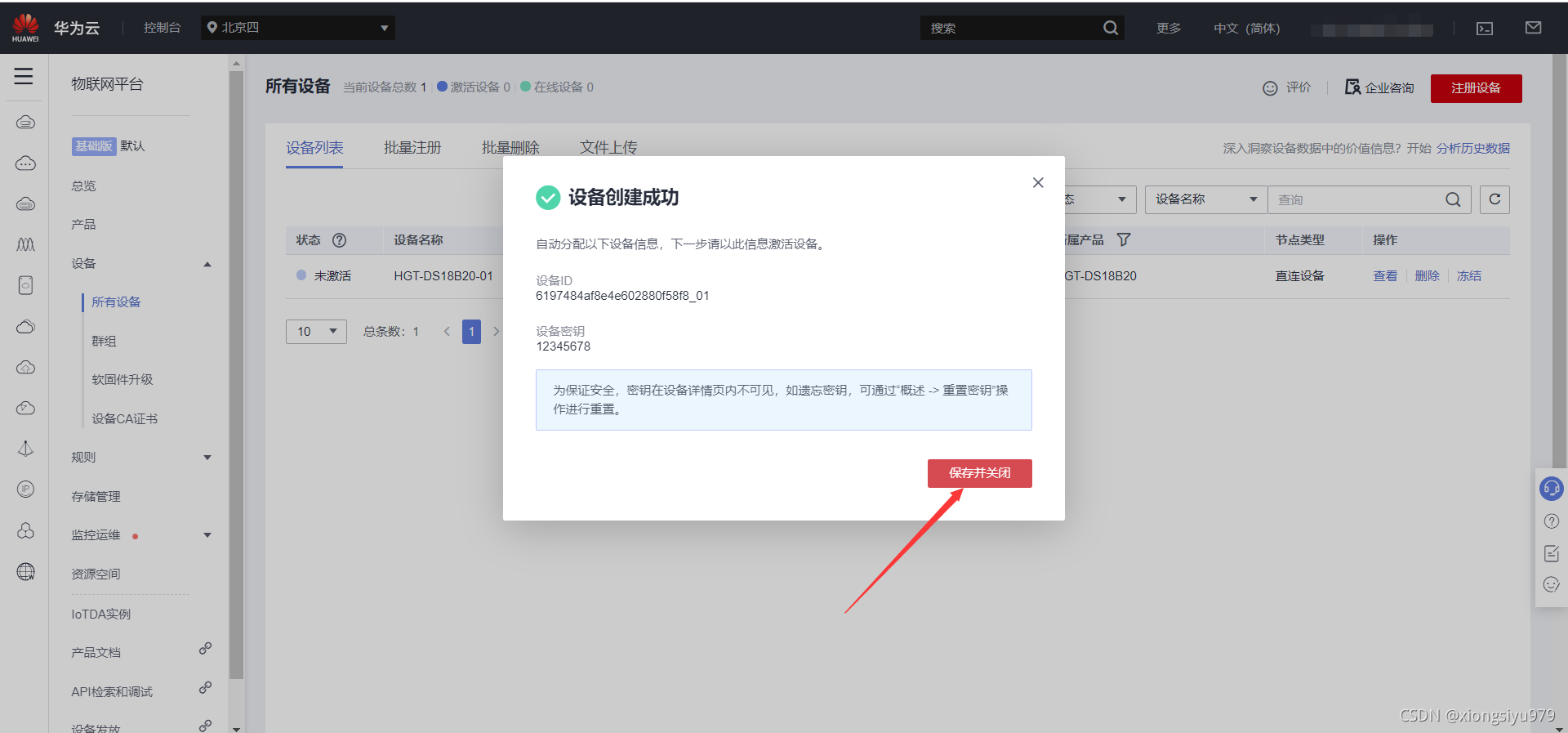The width and height of the screenshot is (1568, 733).
Task: Click the floating smiley rating icon
Action: click(x=1552, y=584)
